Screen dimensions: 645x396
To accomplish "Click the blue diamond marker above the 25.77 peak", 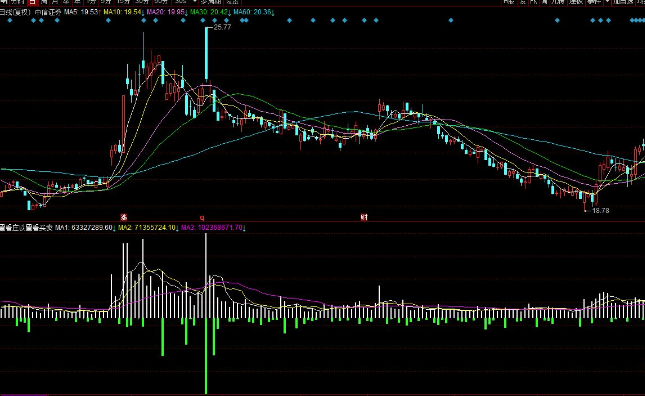I will 202,20.
